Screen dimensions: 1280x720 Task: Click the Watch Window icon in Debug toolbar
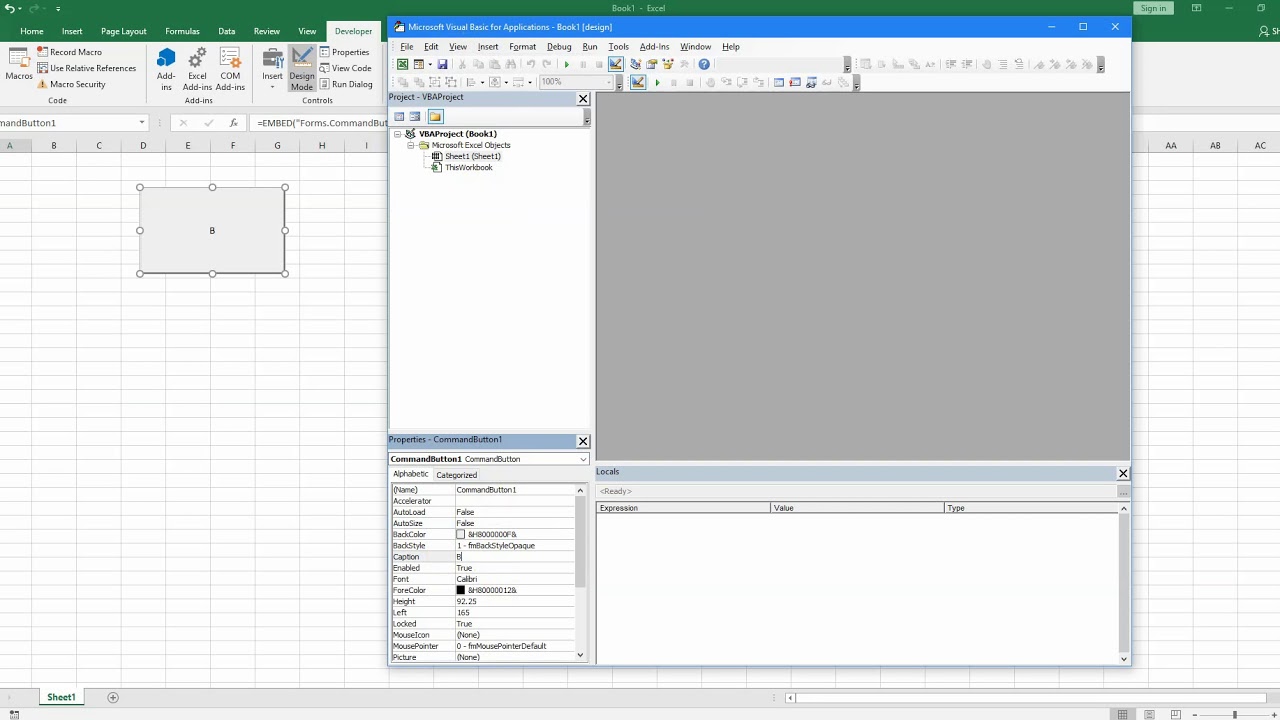(x=811, y=82)
